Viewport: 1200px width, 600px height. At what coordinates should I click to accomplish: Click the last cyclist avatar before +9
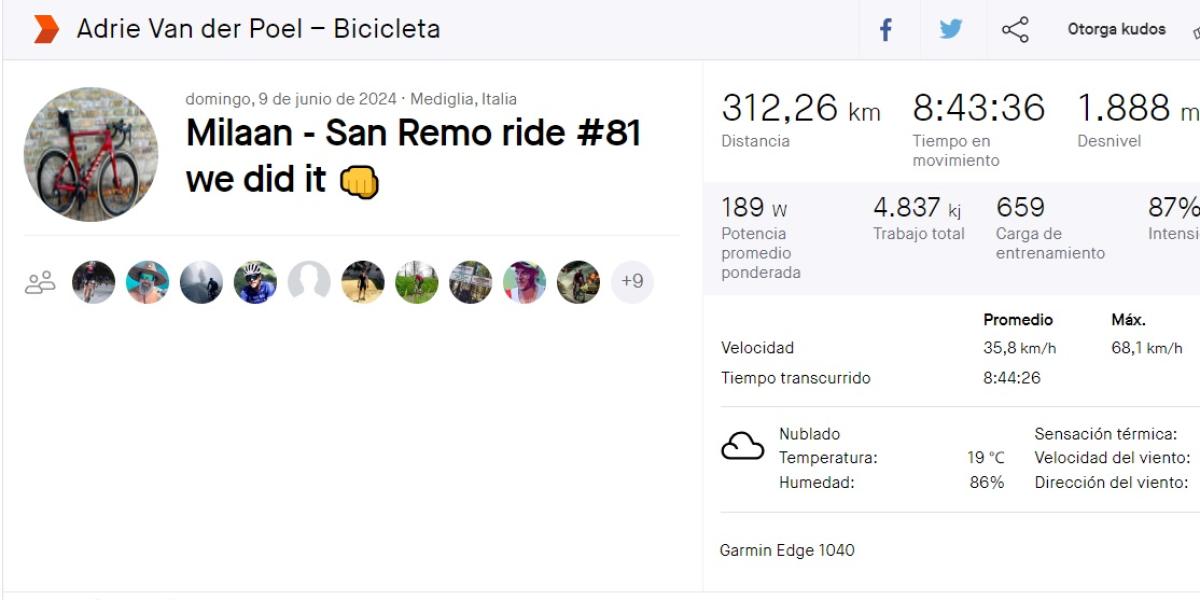coord(578,281)
